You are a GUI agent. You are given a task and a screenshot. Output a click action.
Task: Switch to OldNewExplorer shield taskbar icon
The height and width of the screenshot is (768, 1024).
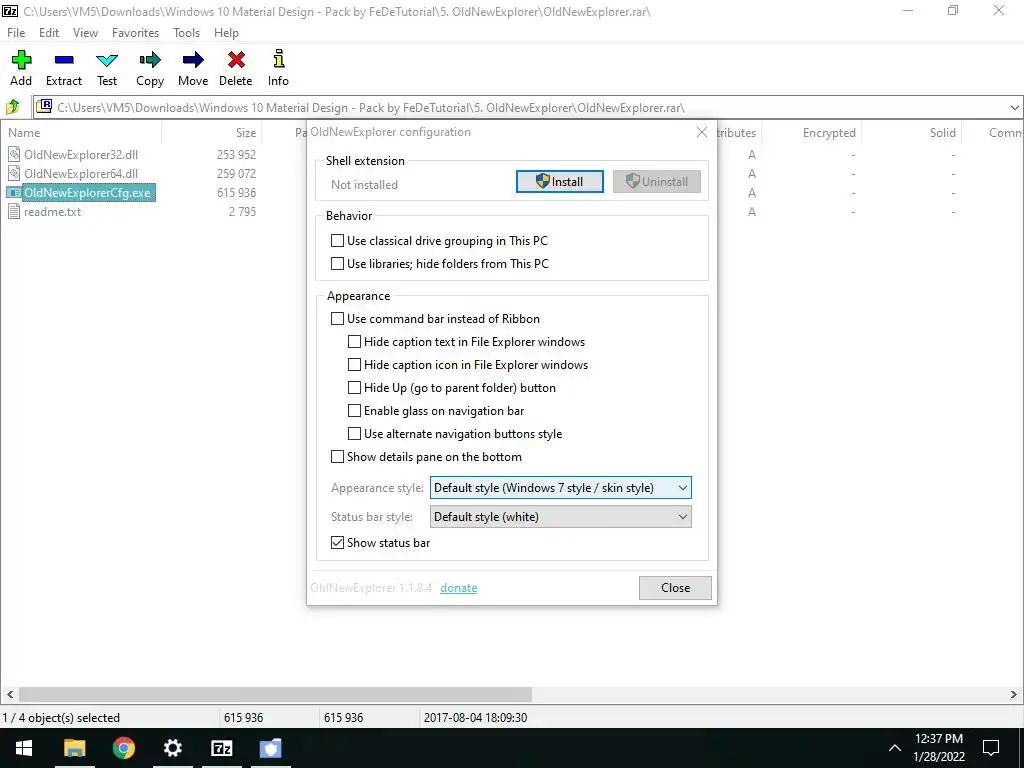[x=270, y=748]
